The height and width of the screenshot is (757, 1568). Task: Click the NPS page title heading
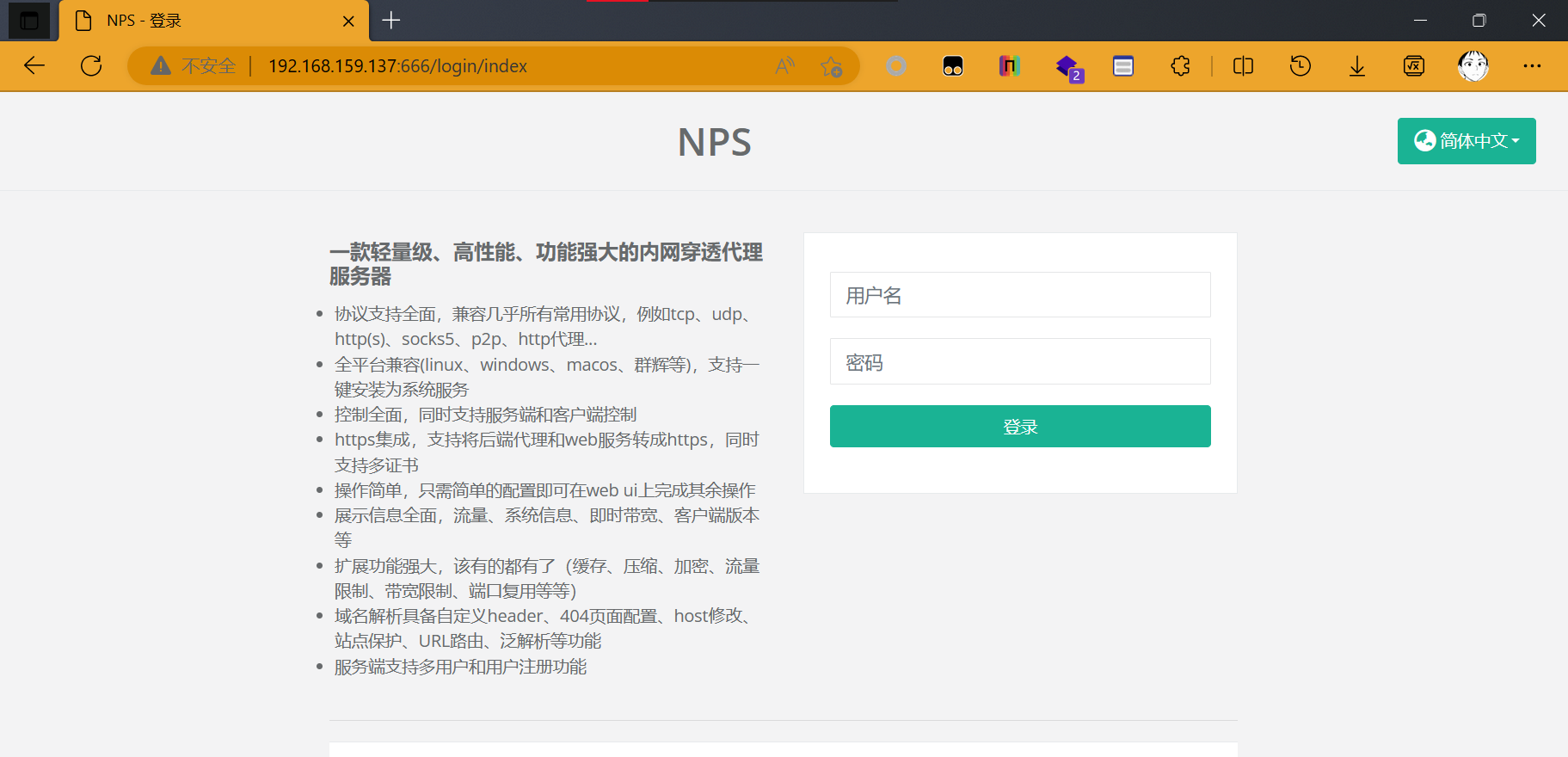point(715,142)
